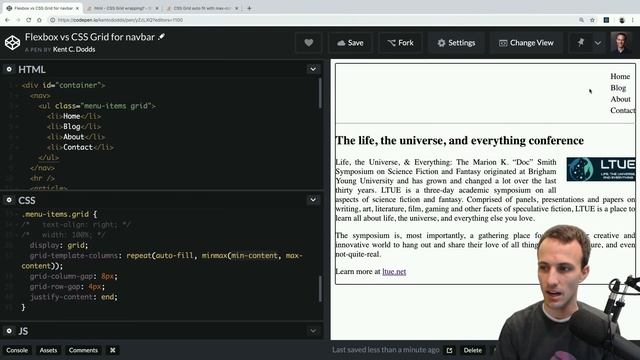Click the LTUE logo image in preview

click(601, 169)
